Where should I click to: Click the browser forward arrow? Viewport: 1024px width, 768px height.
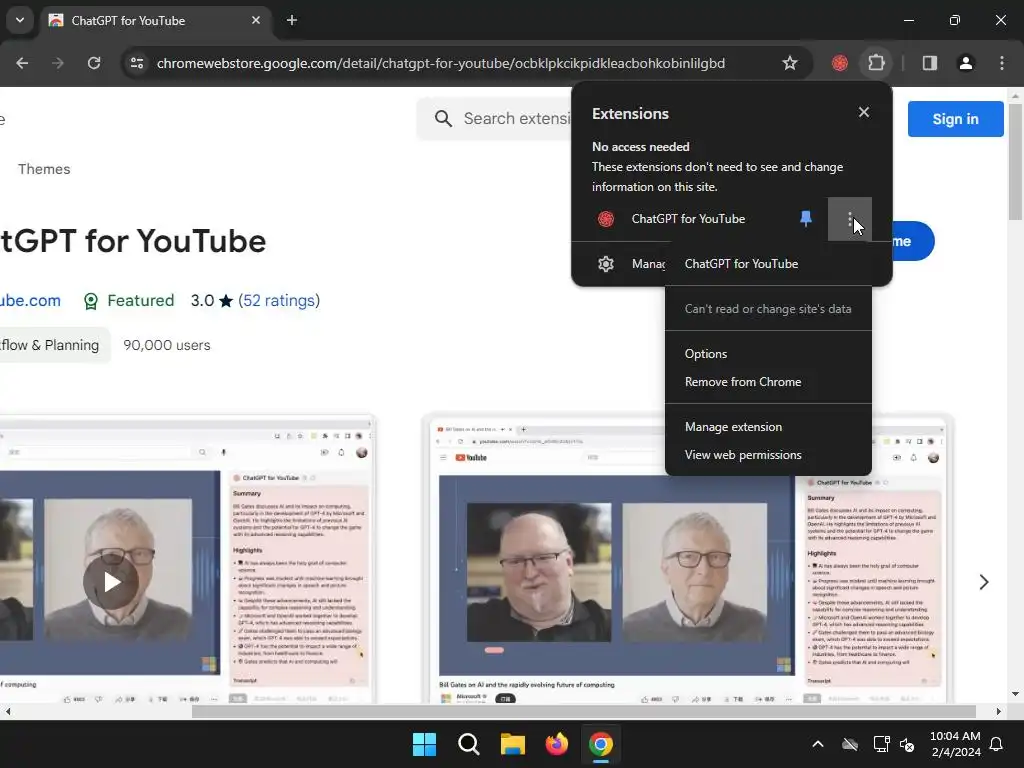point(58,63)
